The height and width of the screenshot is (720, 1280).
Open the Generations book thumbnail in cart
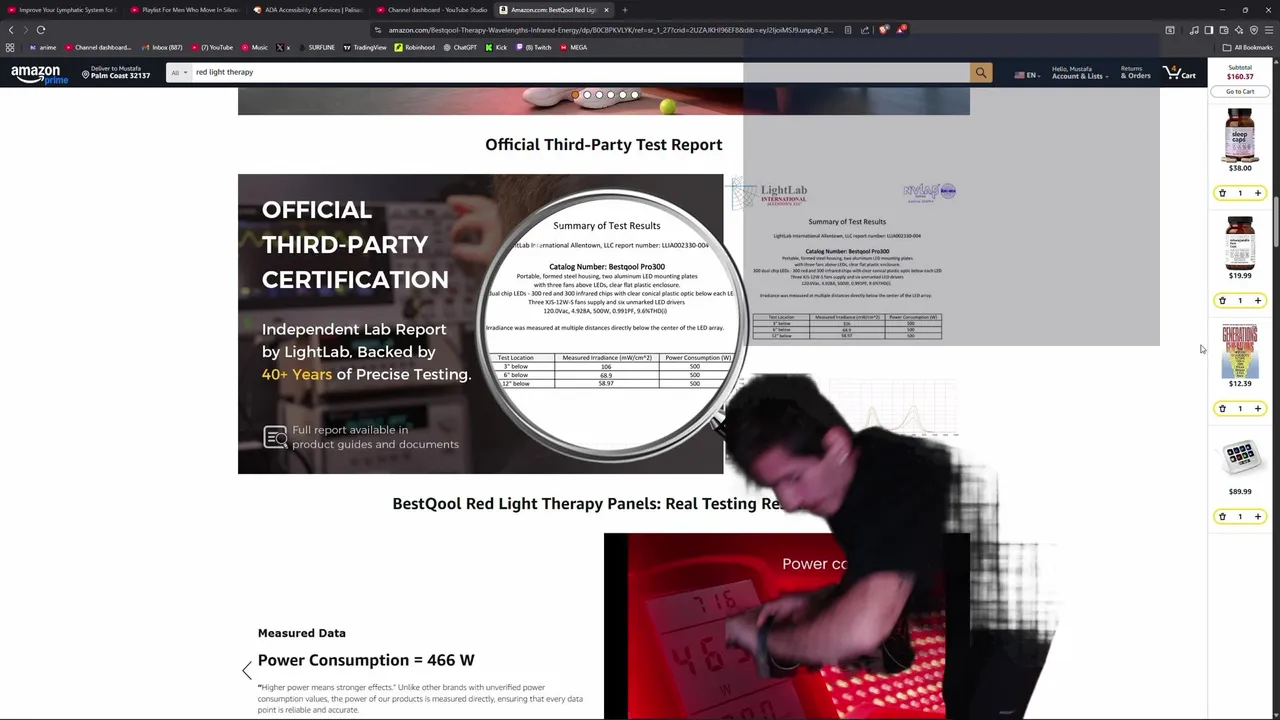[x=1240, y=350]
